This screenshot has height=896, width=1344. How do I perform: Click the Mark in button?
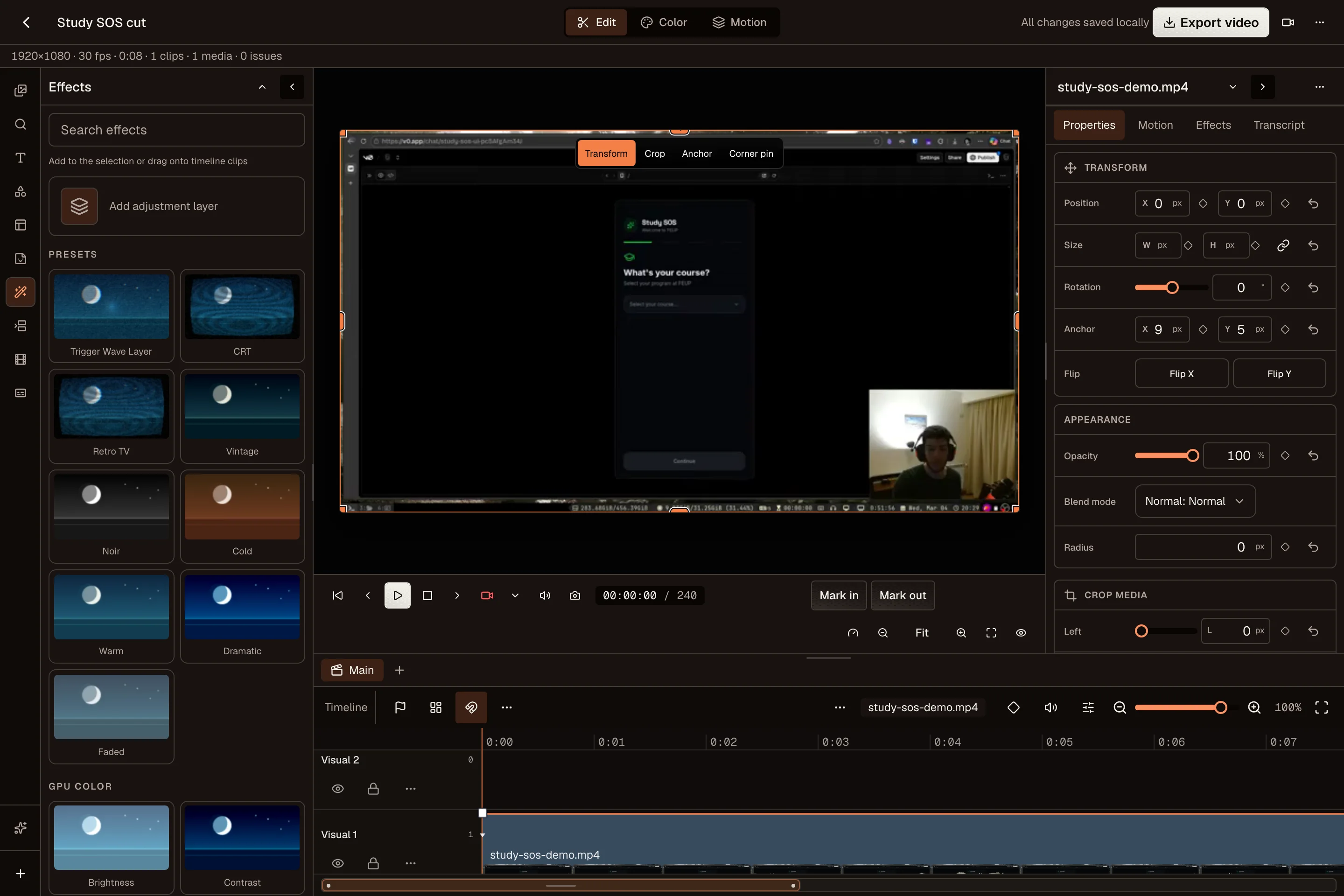[x=838, y=595]
